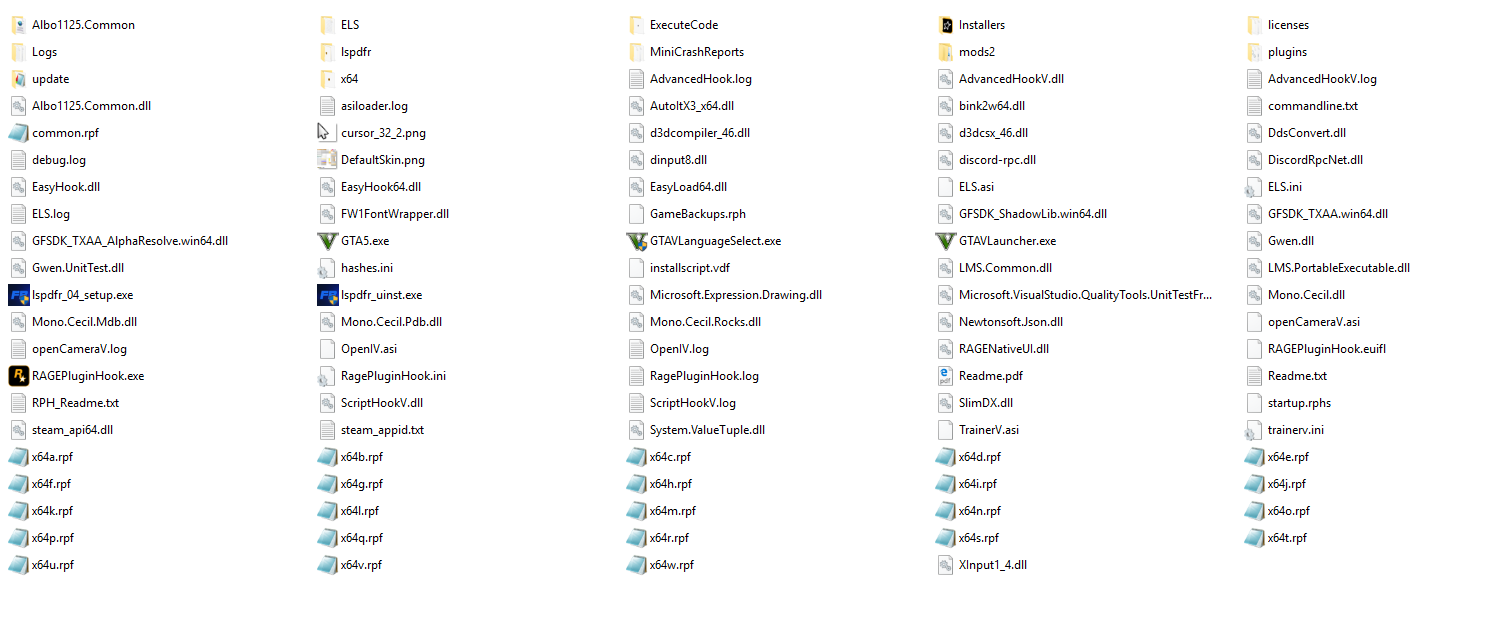
Task: Click the file name System.ValueTuple.dll
Action: [x=708, y=430]
